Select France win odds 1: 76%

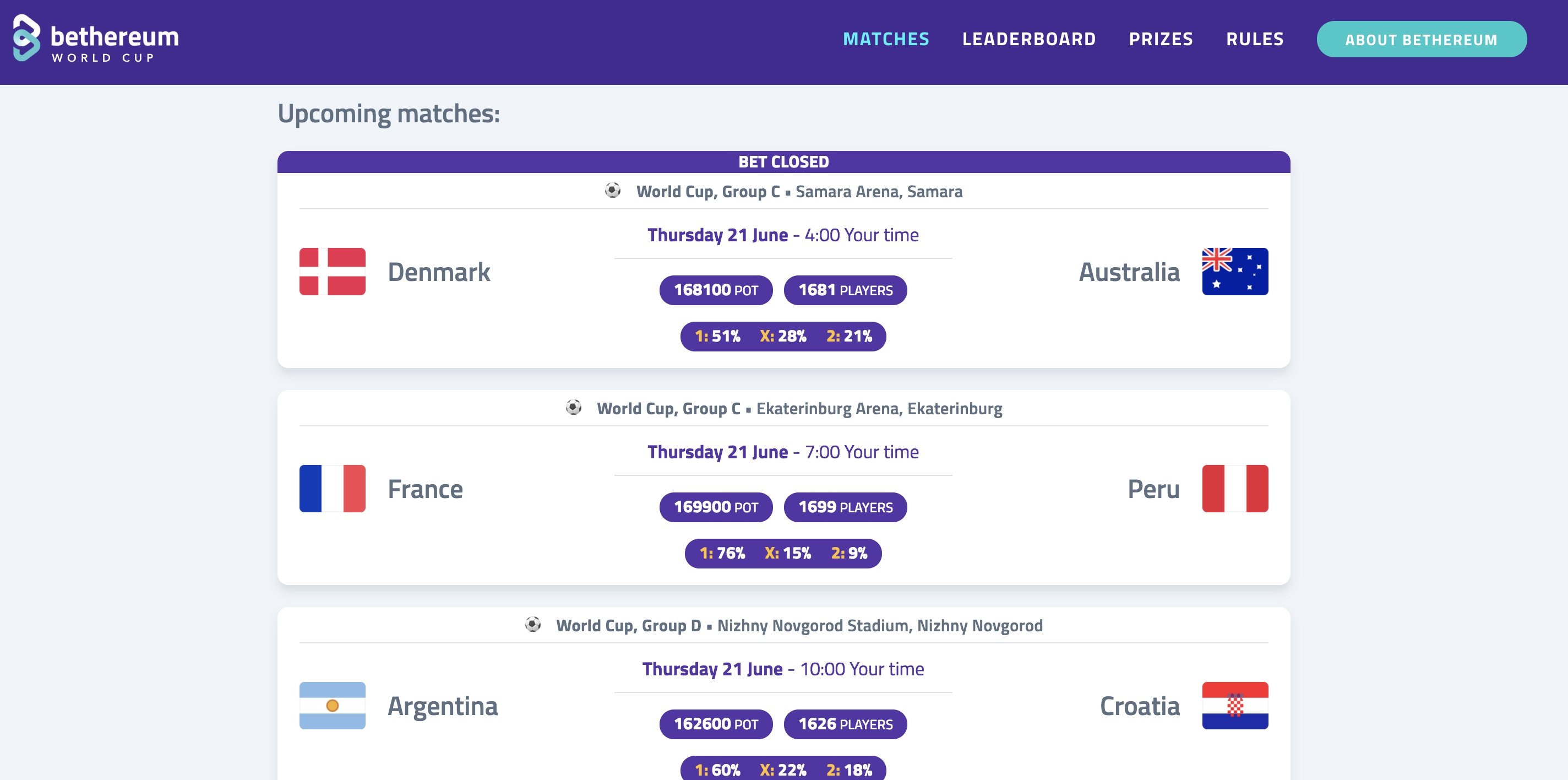(x=722, y=553)
